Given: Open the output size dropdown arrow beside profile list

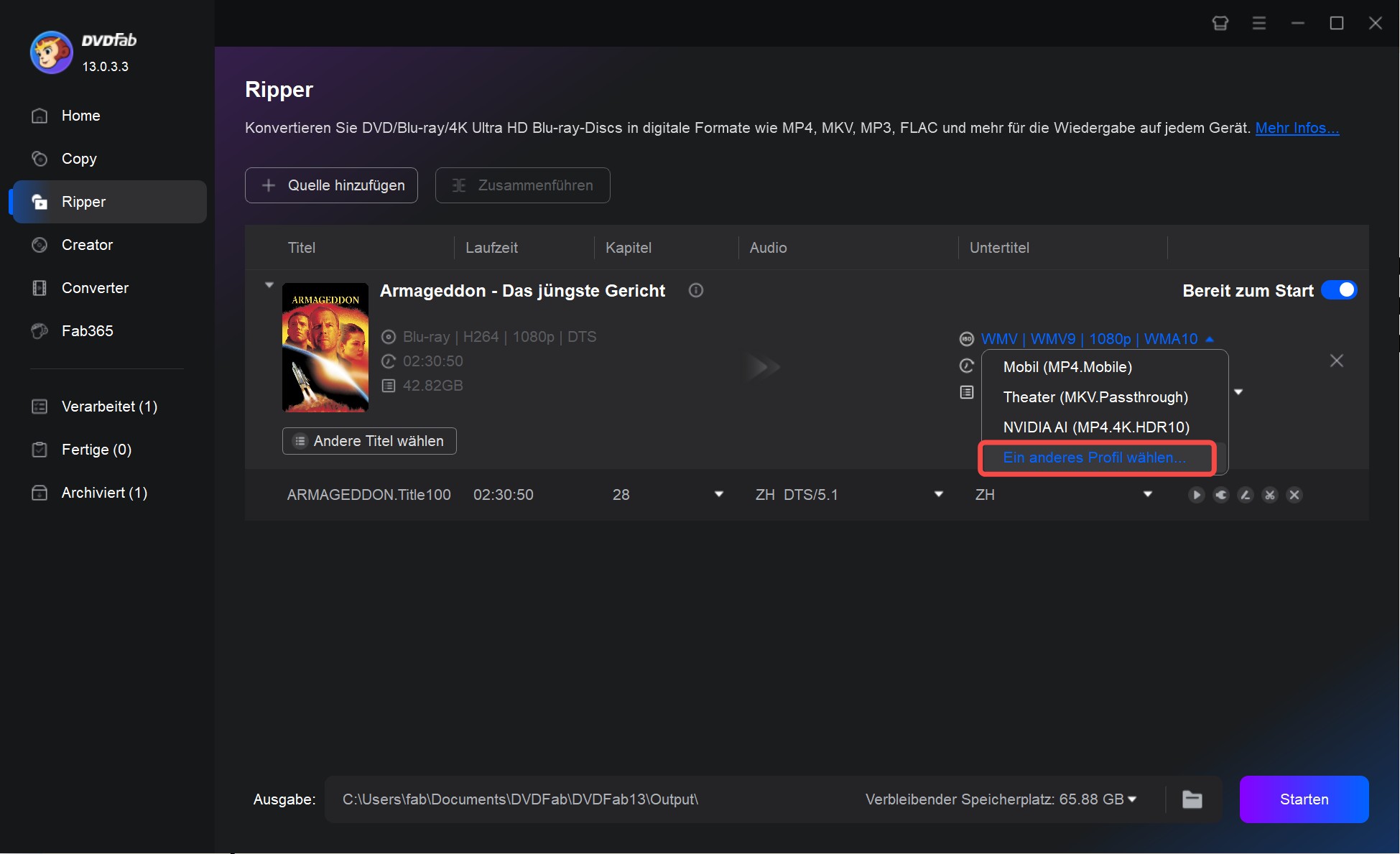Looking at the screenshot, I should click(x=1238, y=392).
